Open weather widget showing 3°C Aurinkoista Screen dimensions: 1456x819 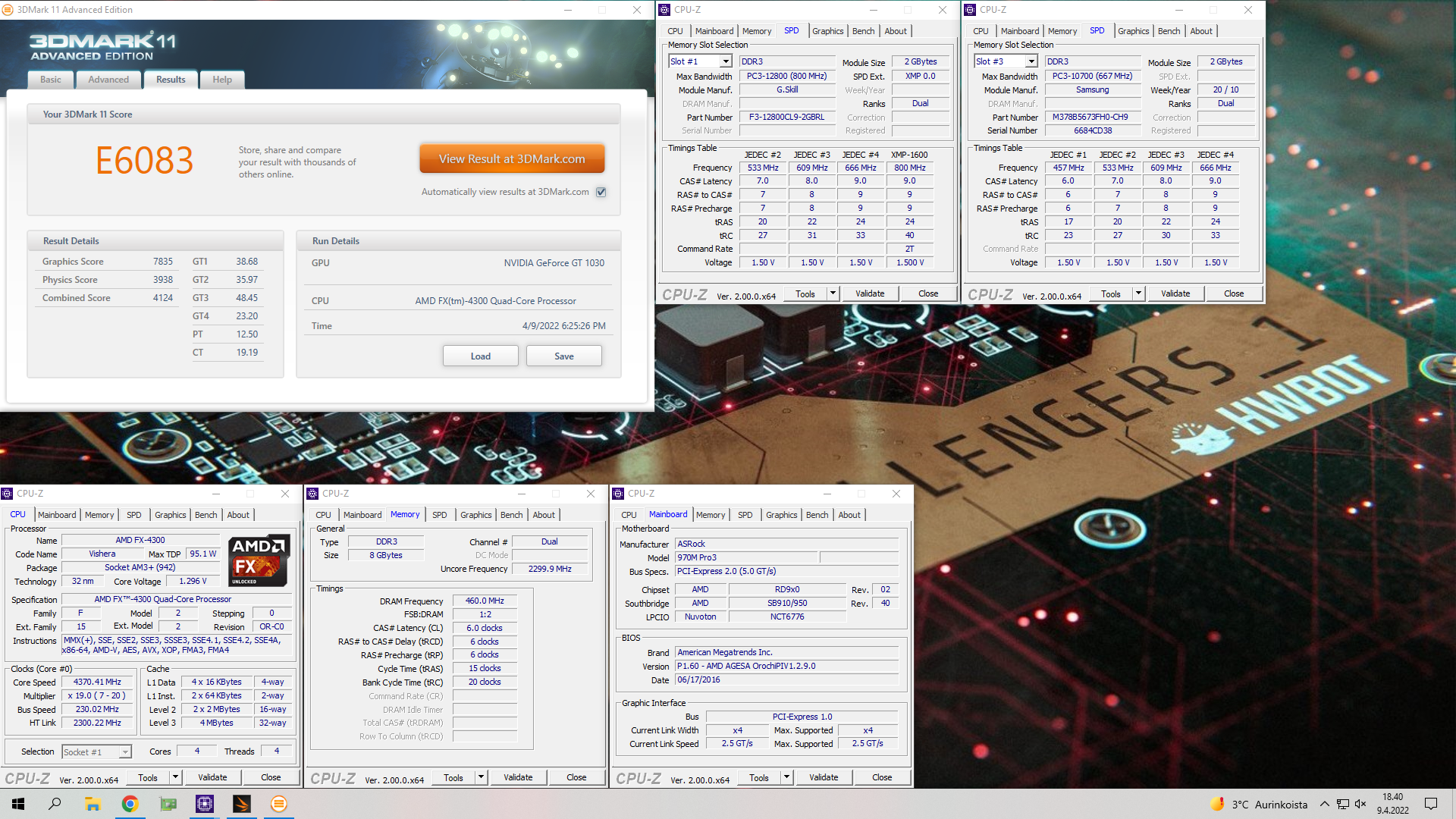[1259, 805]
